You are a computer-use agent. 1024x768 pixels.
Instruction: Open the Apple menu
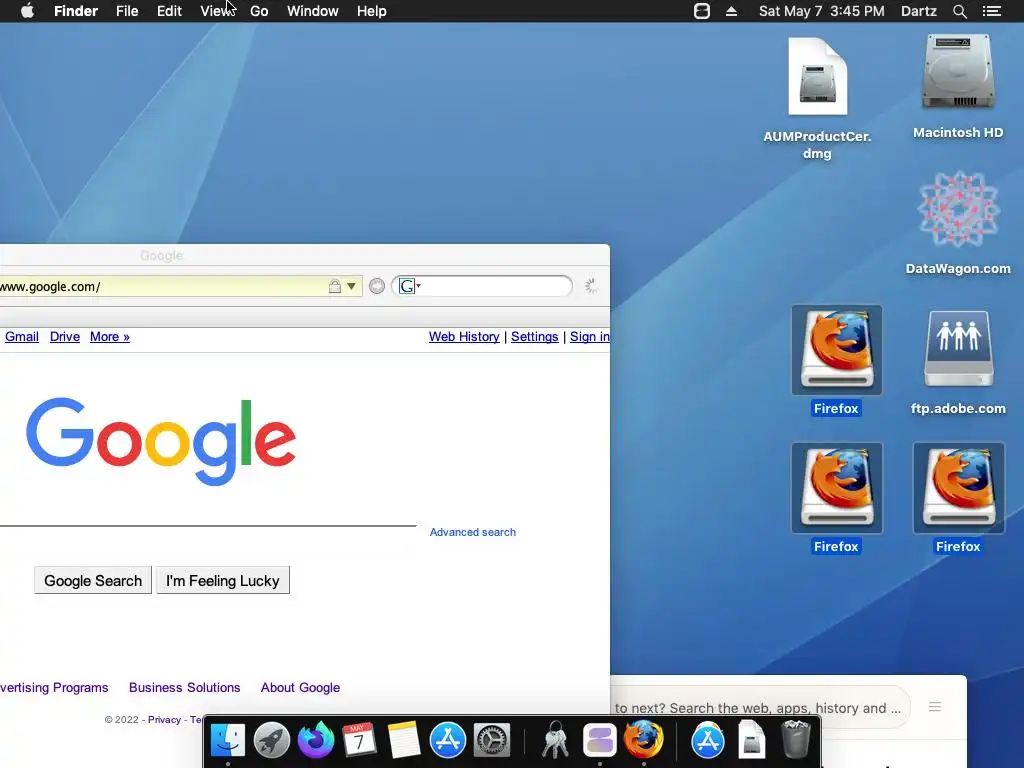coord(27,11)
